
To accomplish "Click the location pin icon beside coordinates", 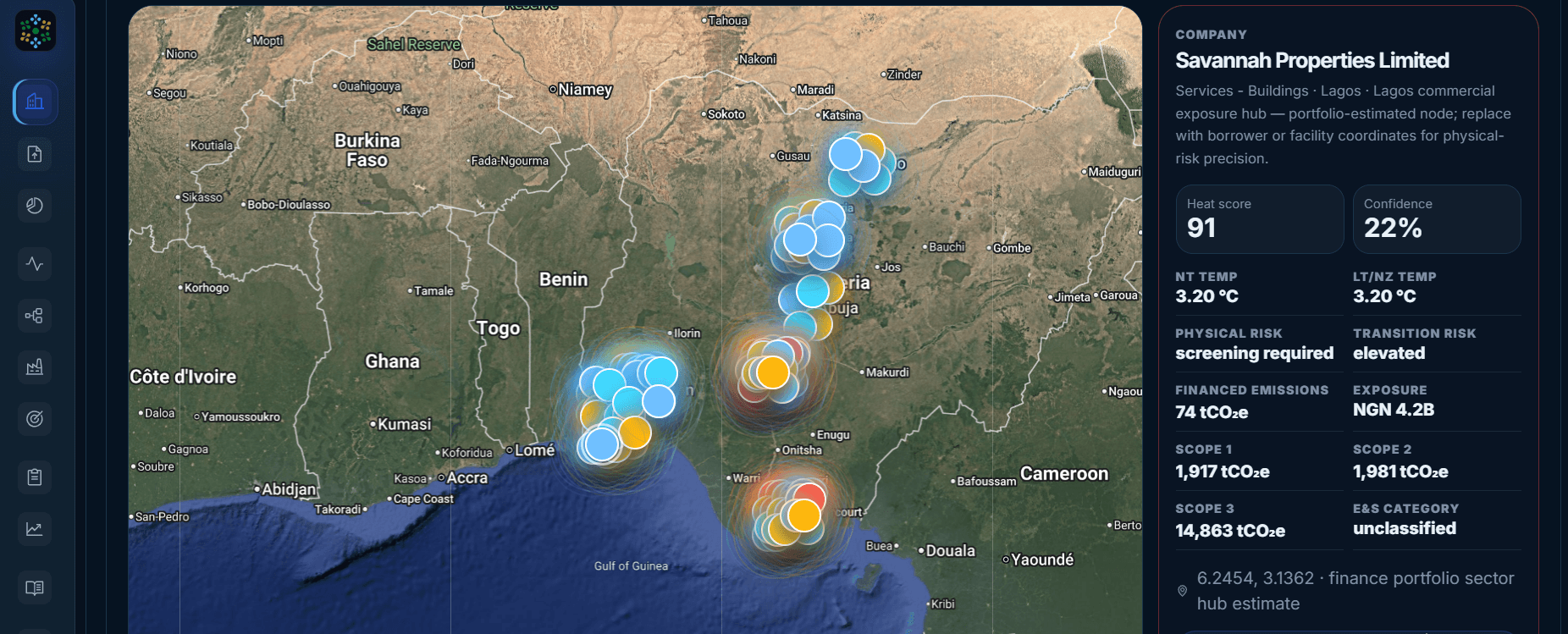I will click(x=1183, y=591).
